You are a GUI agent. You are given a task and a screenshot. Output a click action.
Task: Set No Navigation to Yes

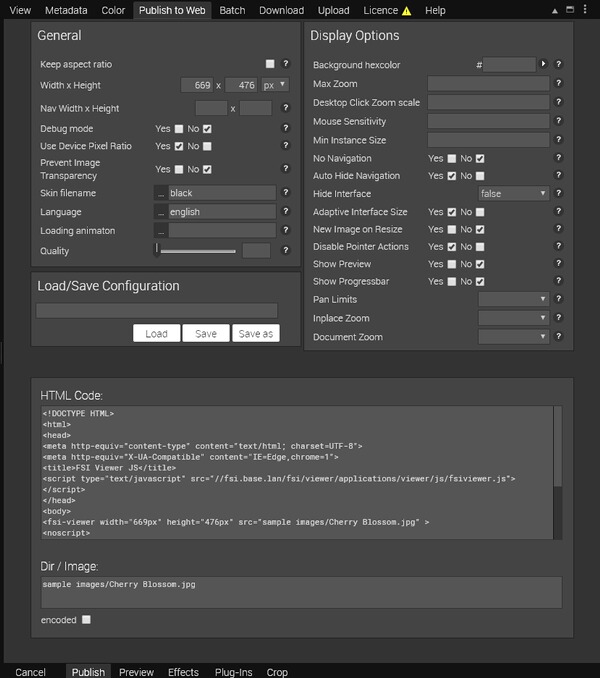point(452,159)
